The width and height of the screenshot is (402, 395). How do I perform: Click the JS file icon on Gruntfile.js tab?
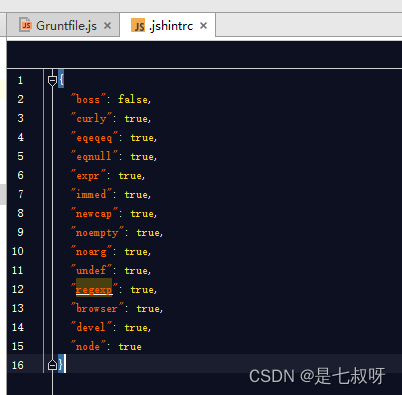pyautogui.click(x=26, y=25)
